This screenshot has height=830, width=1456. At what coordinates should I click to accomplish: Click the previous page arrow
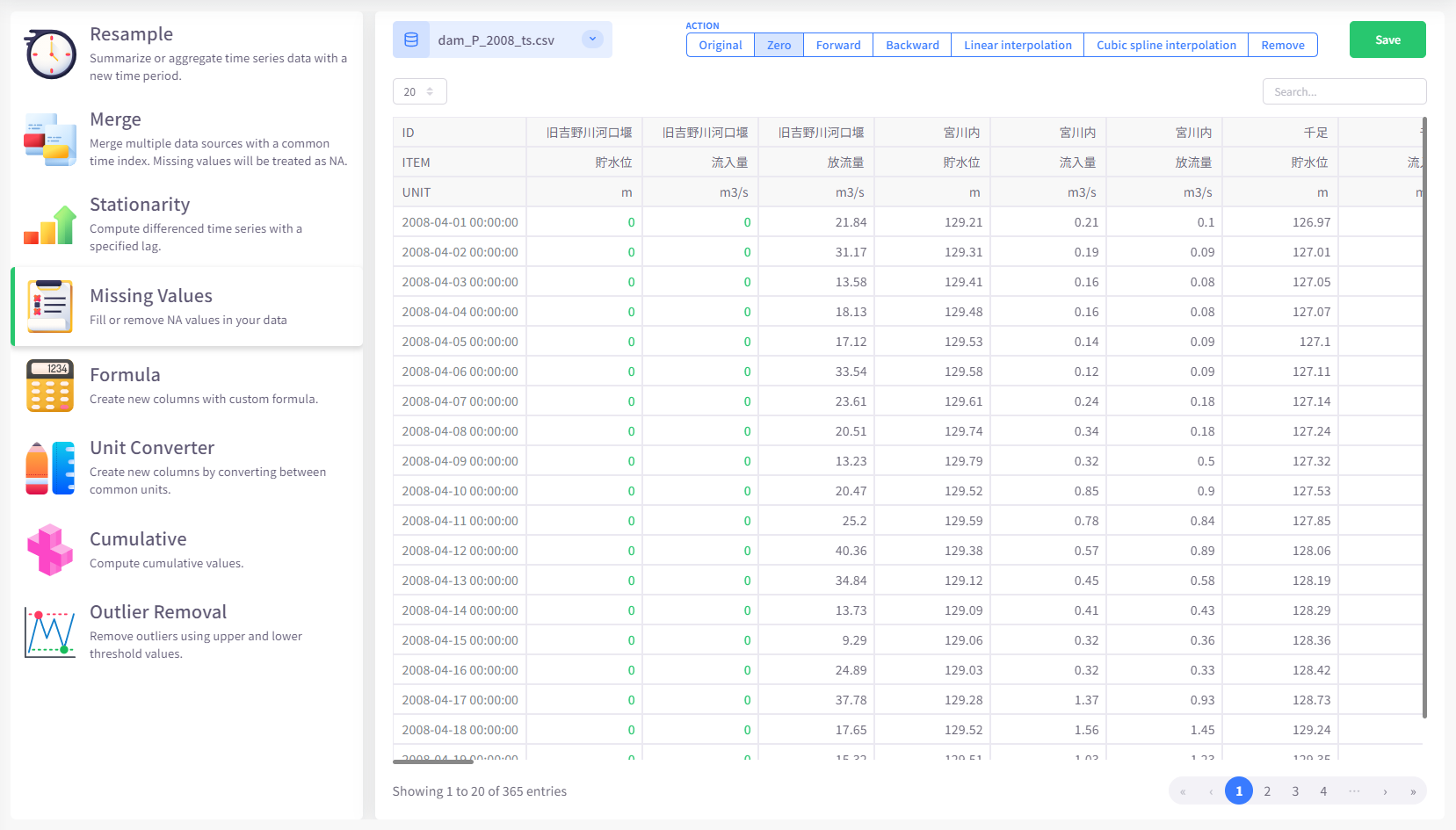1211,791
